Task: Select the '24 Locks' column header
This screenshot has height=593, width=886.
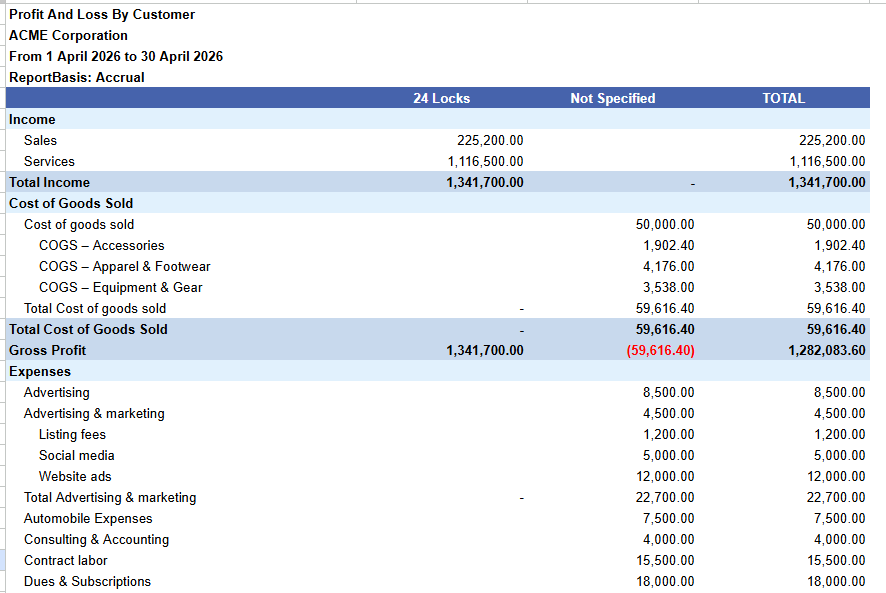Action: click(x=441, y=98)
